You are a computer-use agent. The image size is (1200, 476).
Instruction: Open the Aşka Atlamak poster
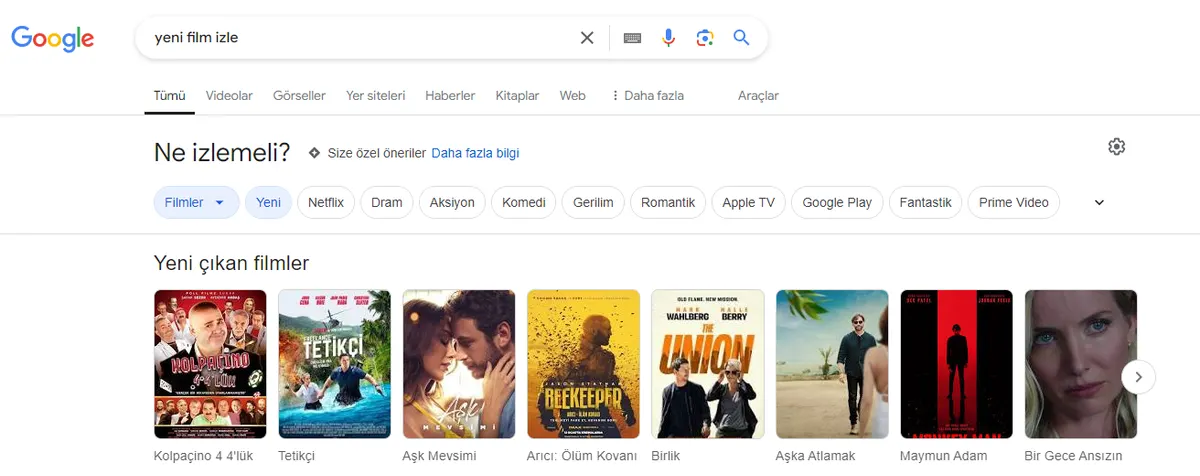832,364
